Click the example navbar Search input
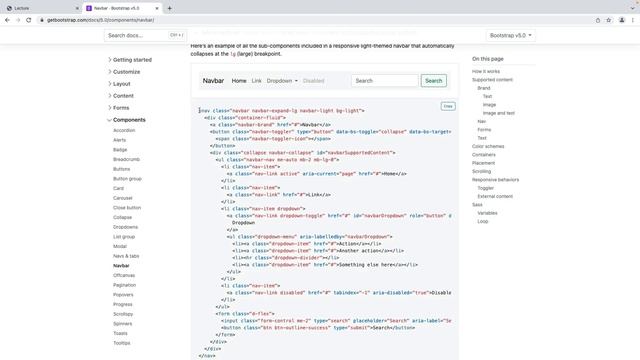 coord(384,81)
